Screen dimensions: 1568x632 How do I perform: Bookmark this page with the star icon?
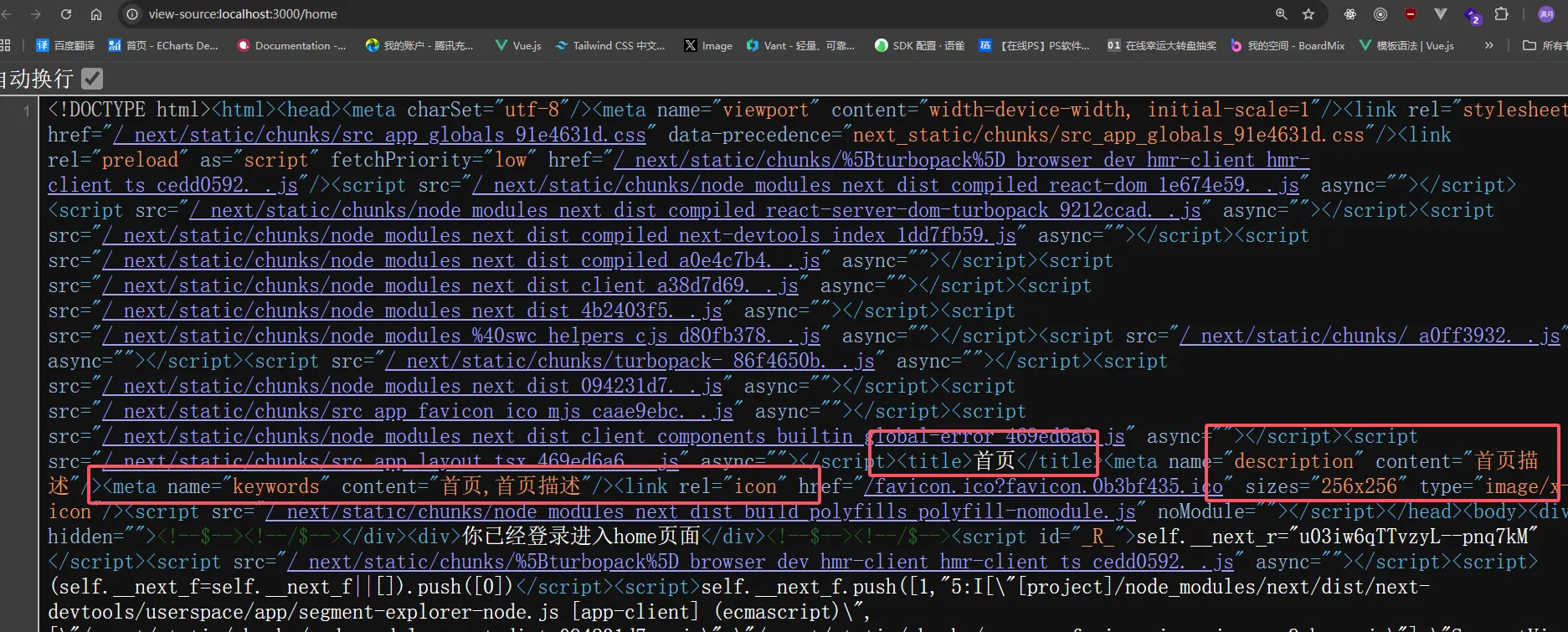1308,14
